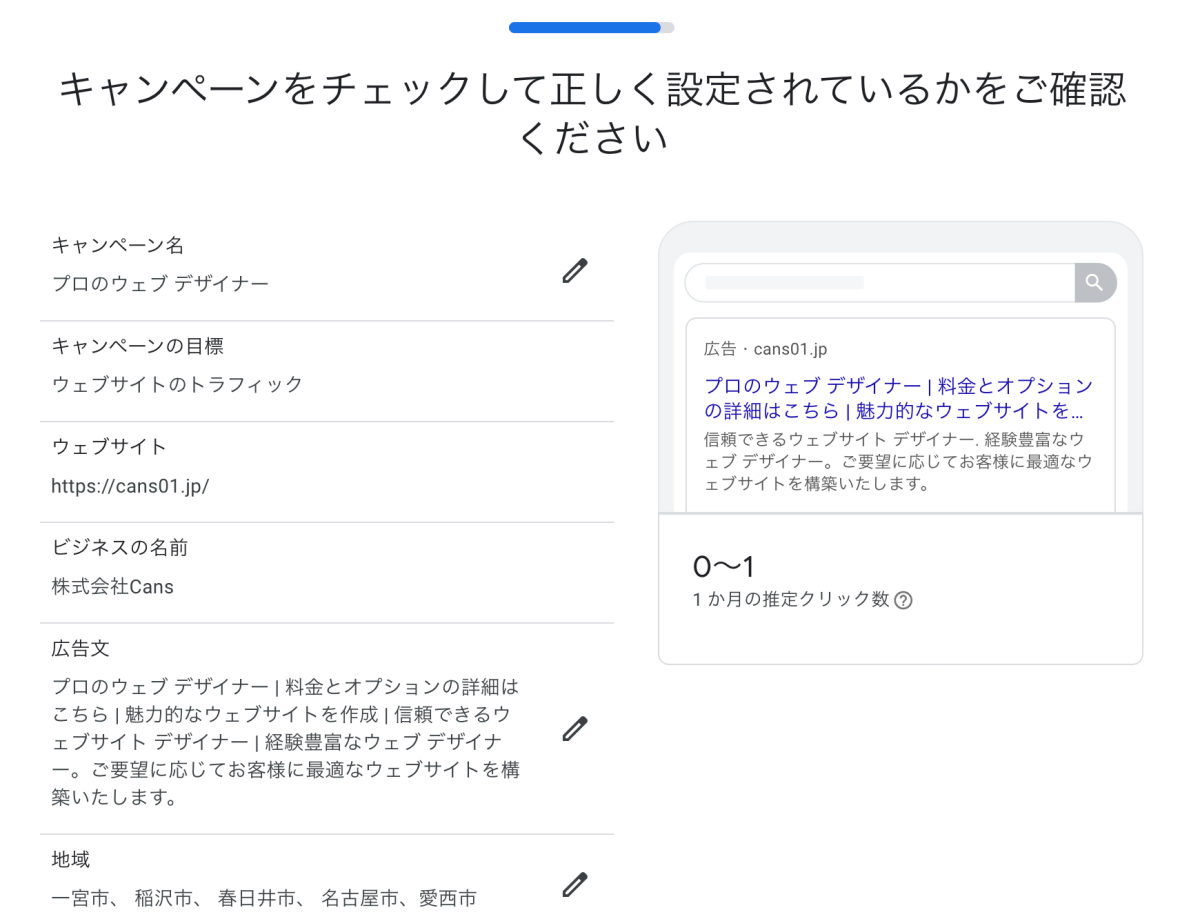Click the city list under 地域
The width and height of the screenshot is (1200, 919).
pos(264,898)
